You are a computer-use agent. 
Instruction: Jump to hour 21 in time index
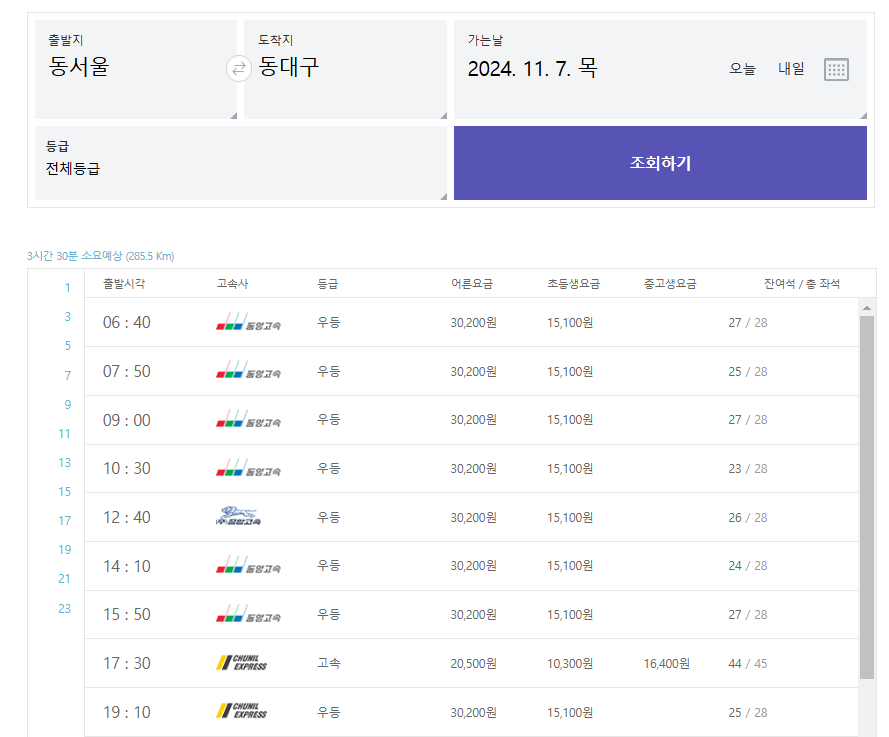(x=65, y=579)
